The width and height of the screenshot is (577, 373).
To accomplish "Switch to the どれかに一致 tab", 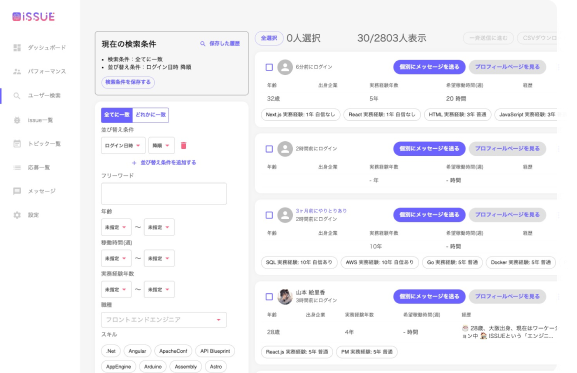I will coord(151,115).
